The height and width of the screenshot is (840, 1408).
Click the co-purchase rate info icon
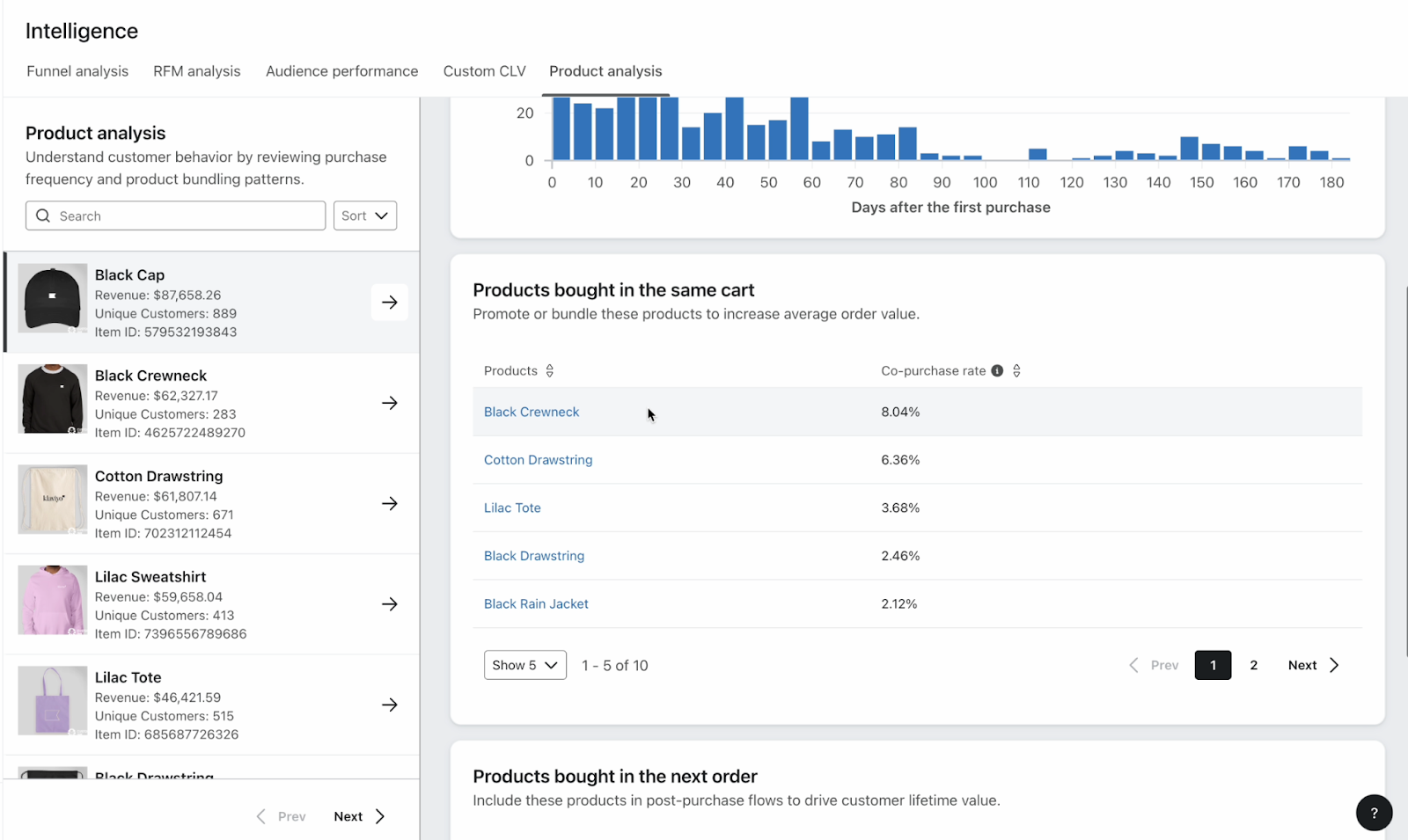click(x=997, y=371)
